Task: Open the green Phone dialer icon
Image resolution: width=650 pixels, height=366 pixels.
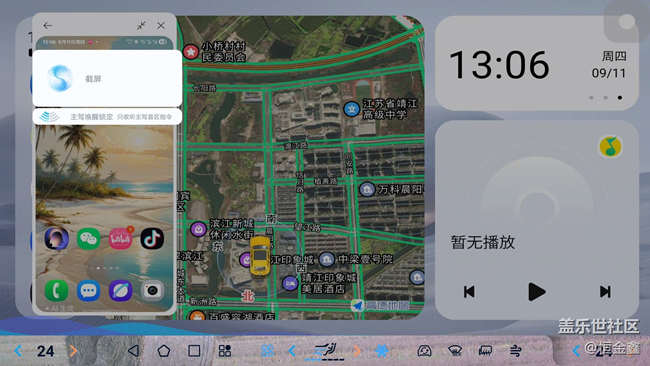Action: pyautogui.click(x=56, y=291)
